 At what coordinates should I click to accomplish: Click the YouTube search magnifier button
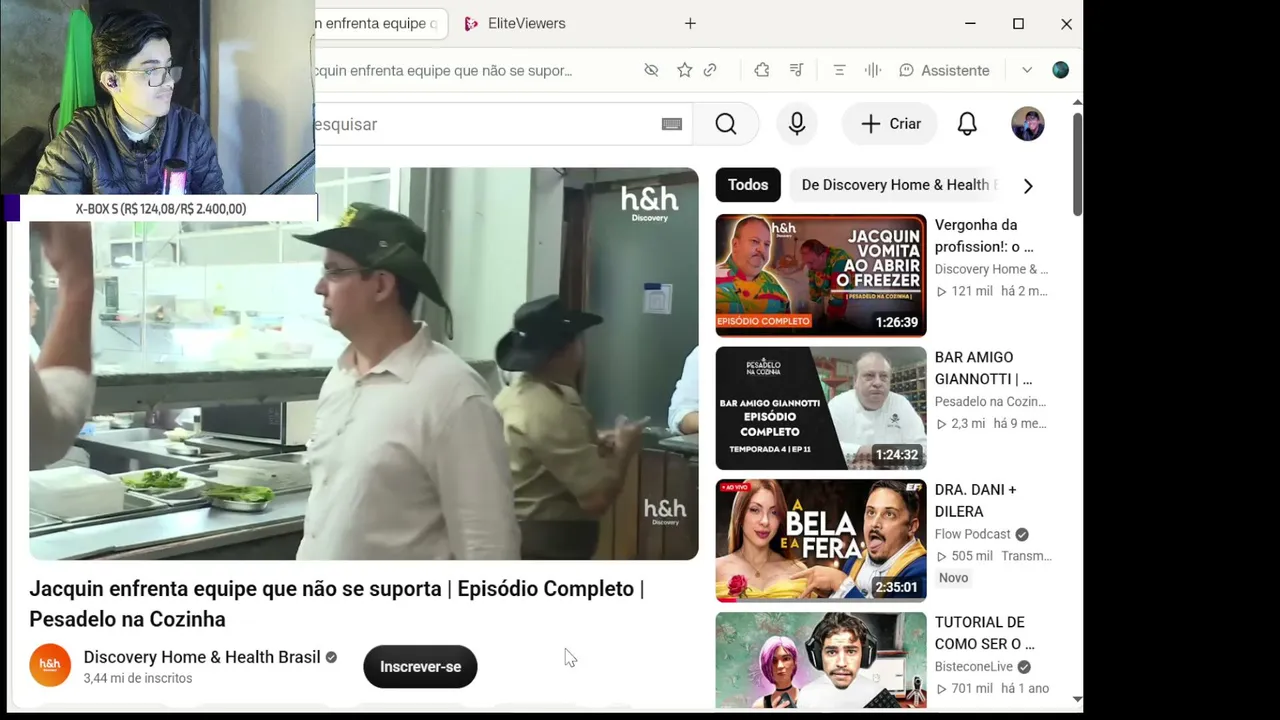point(726,124)
